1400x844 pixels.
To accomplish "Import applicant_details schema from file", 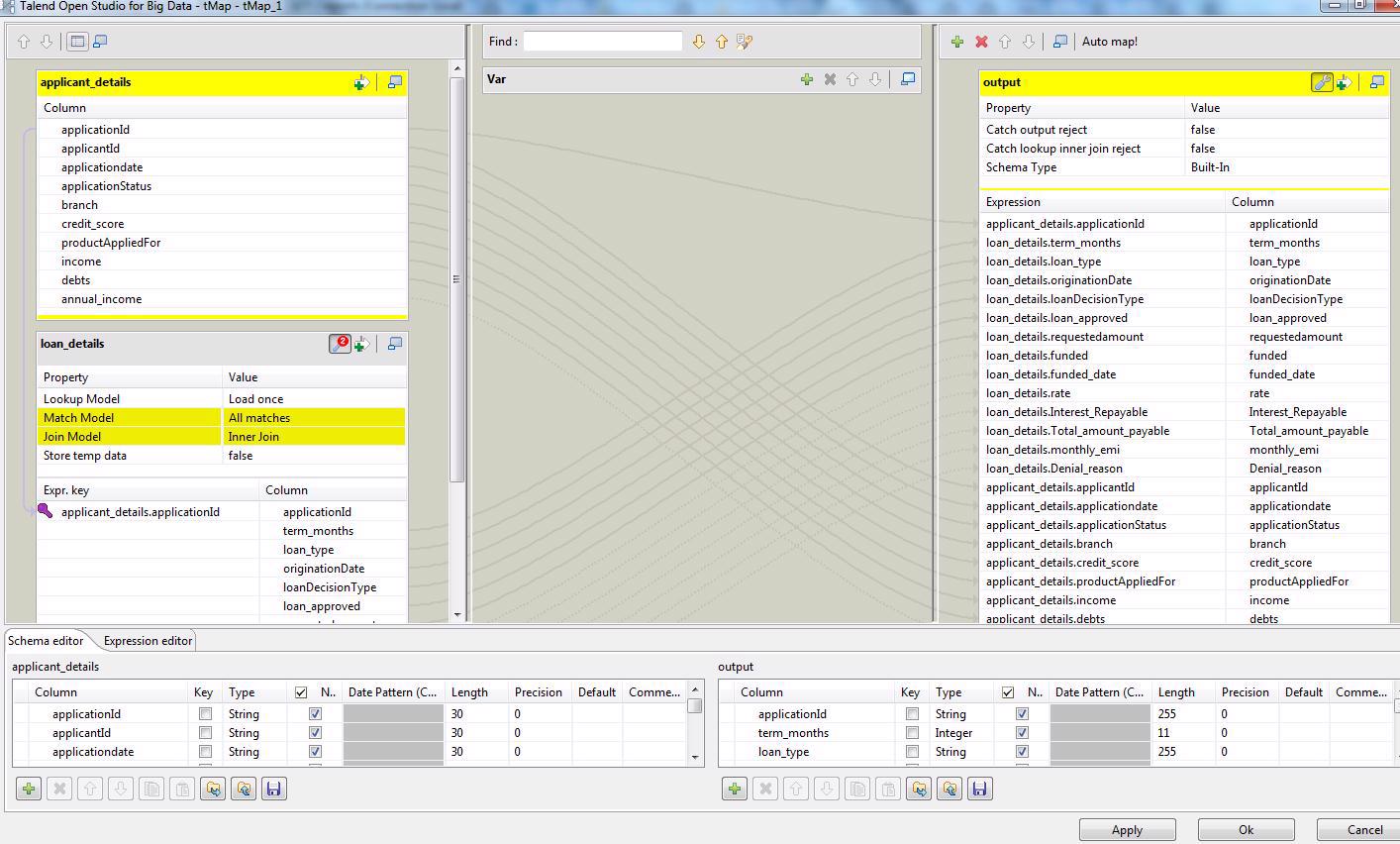I will (213, 789).
